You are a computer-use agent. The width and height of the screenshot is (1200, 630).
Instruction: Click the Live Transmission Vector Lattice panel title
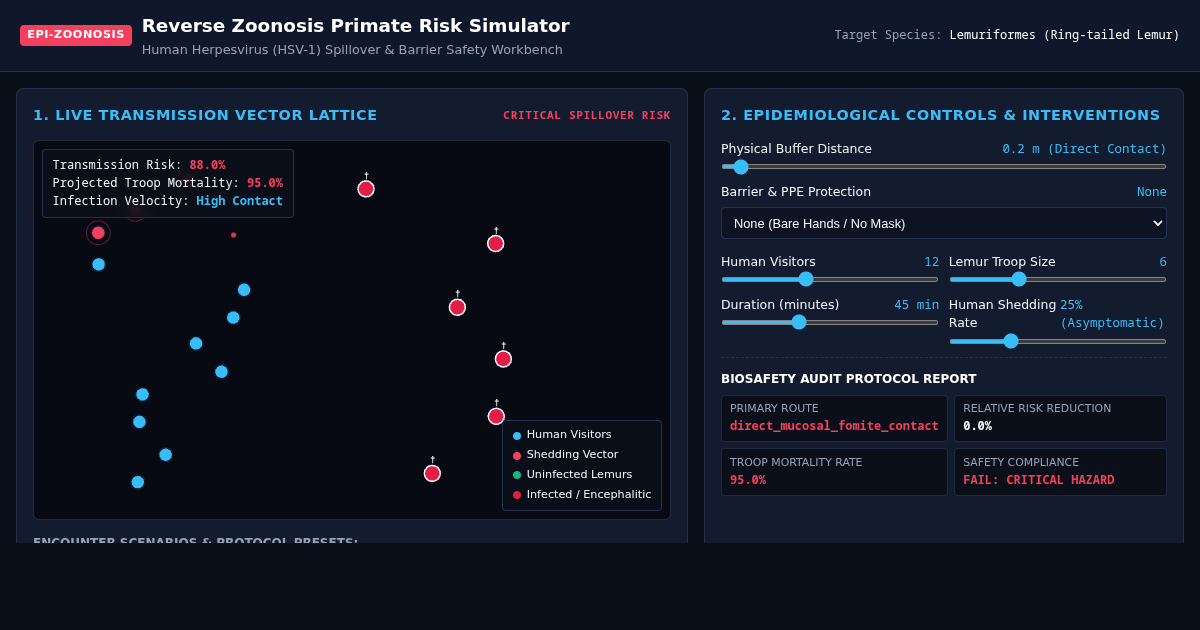click(x=205, y=115)
